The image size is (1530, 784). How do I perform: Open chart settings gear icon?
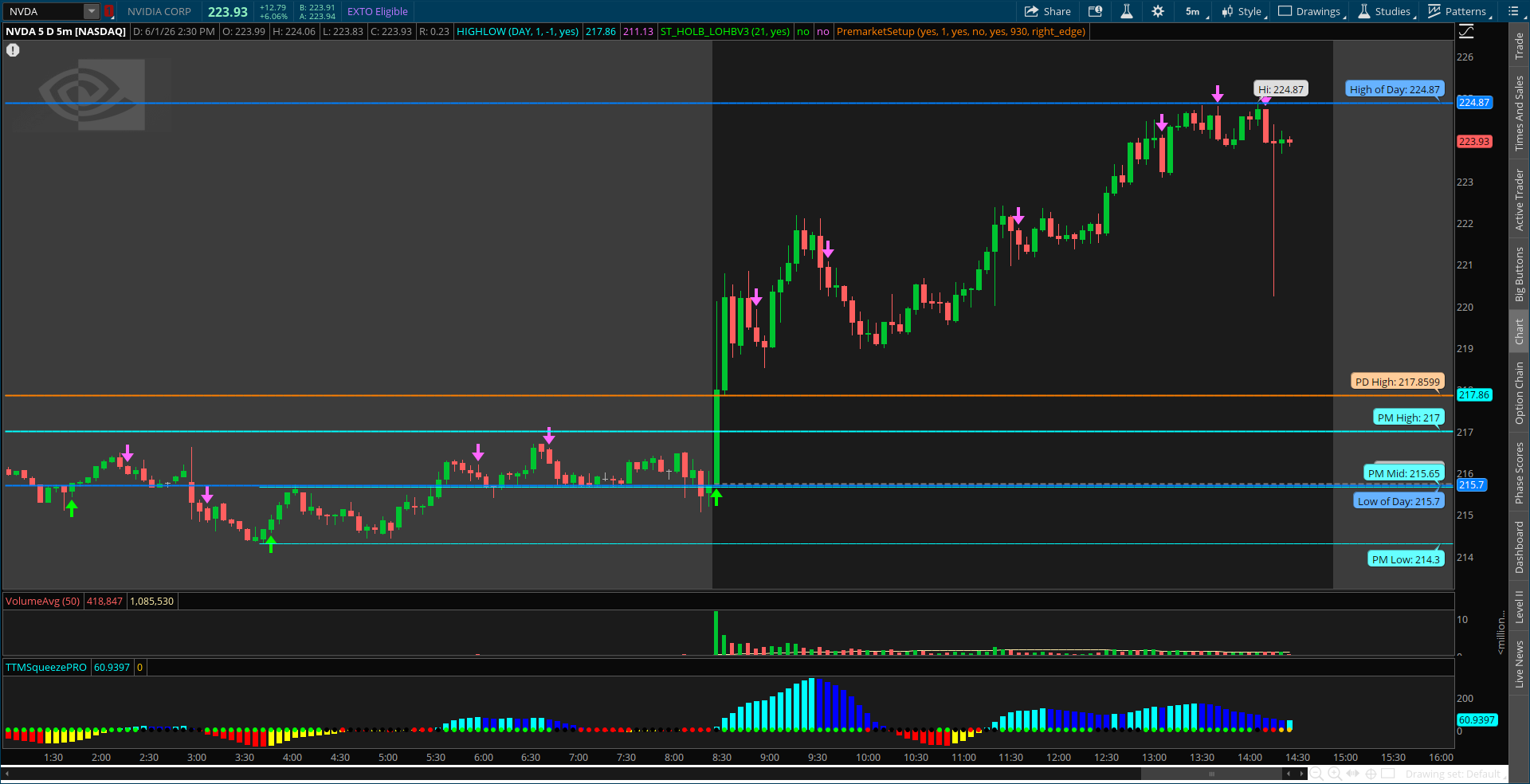(1158, 11)
